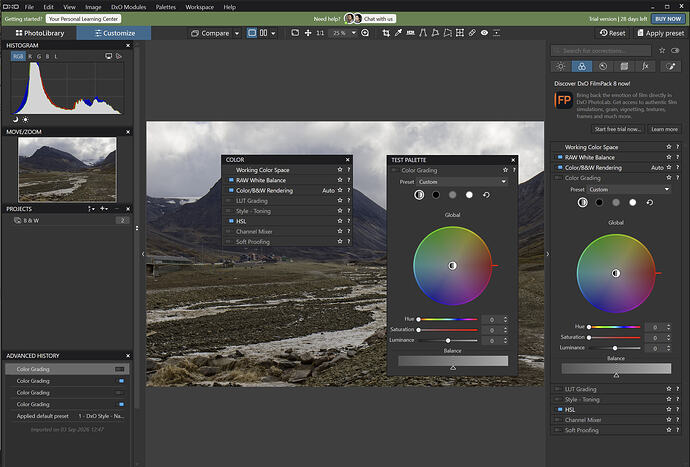The height and width of the screenshot is (467, 690).
Task: Switch to the PhotoLibrary tab
Action: (40, 33)
